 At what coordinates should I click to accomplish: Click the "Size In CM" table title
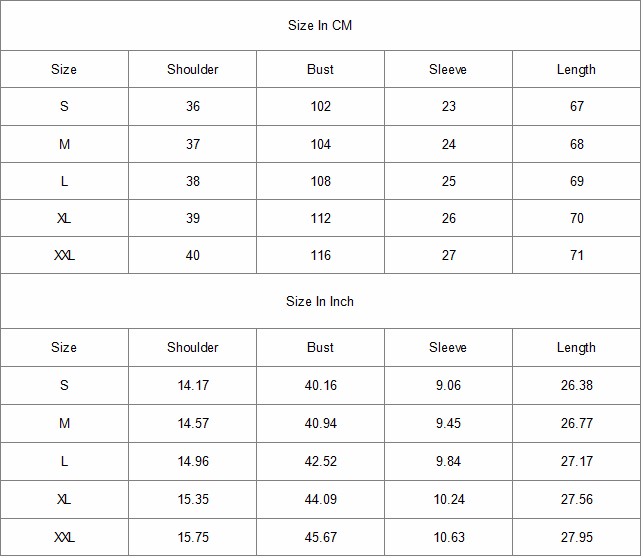[320, 26]
